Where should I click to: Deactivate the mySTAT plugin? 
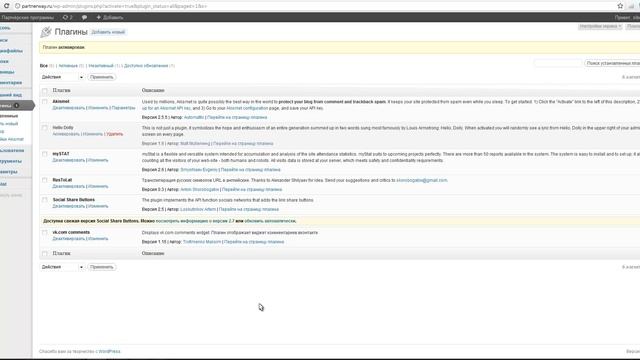(69, 160)
